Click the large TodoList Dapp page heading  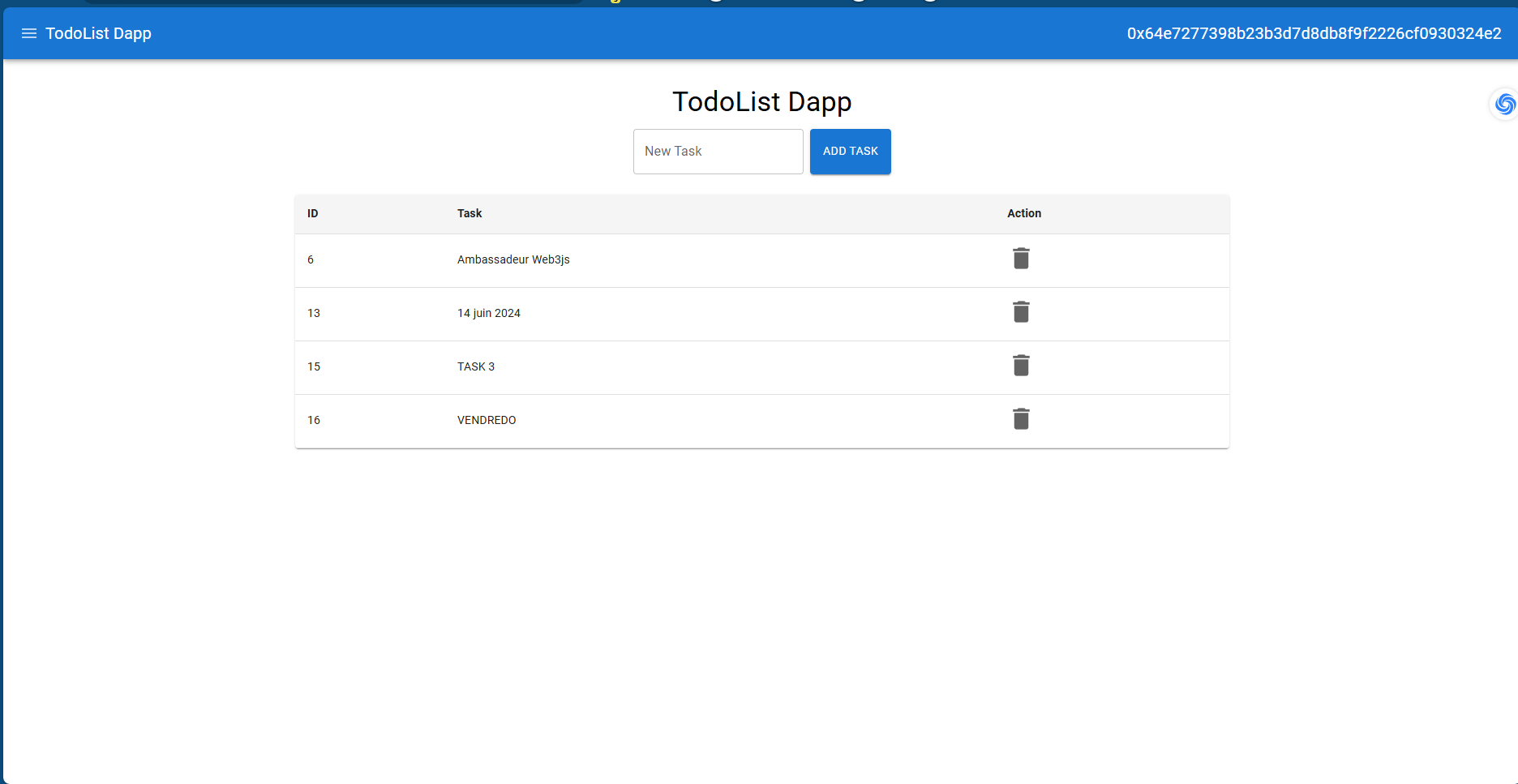pos(762,102)
